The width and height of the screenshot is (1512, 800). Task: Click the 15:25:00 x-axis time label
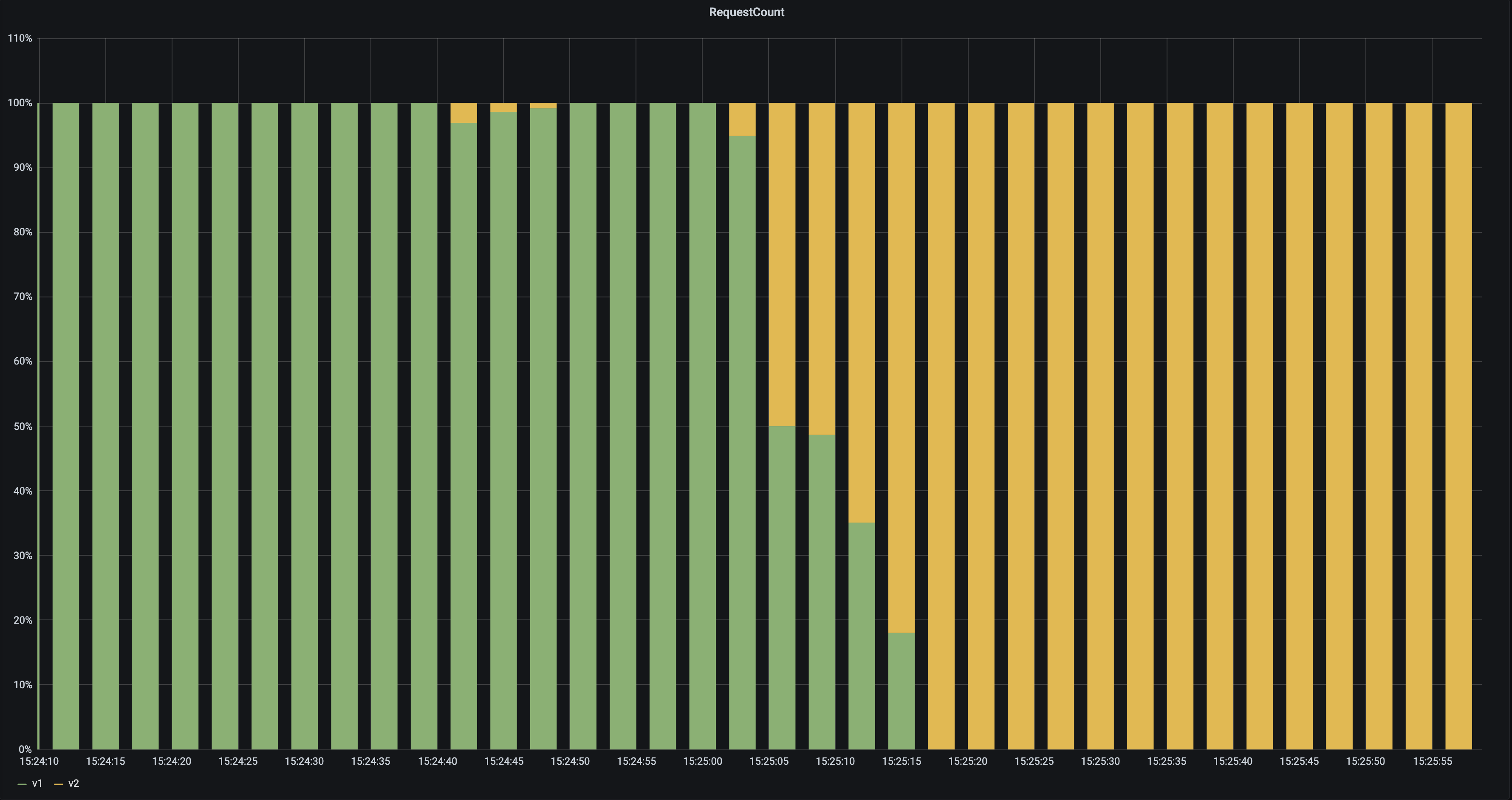[703, 761]
